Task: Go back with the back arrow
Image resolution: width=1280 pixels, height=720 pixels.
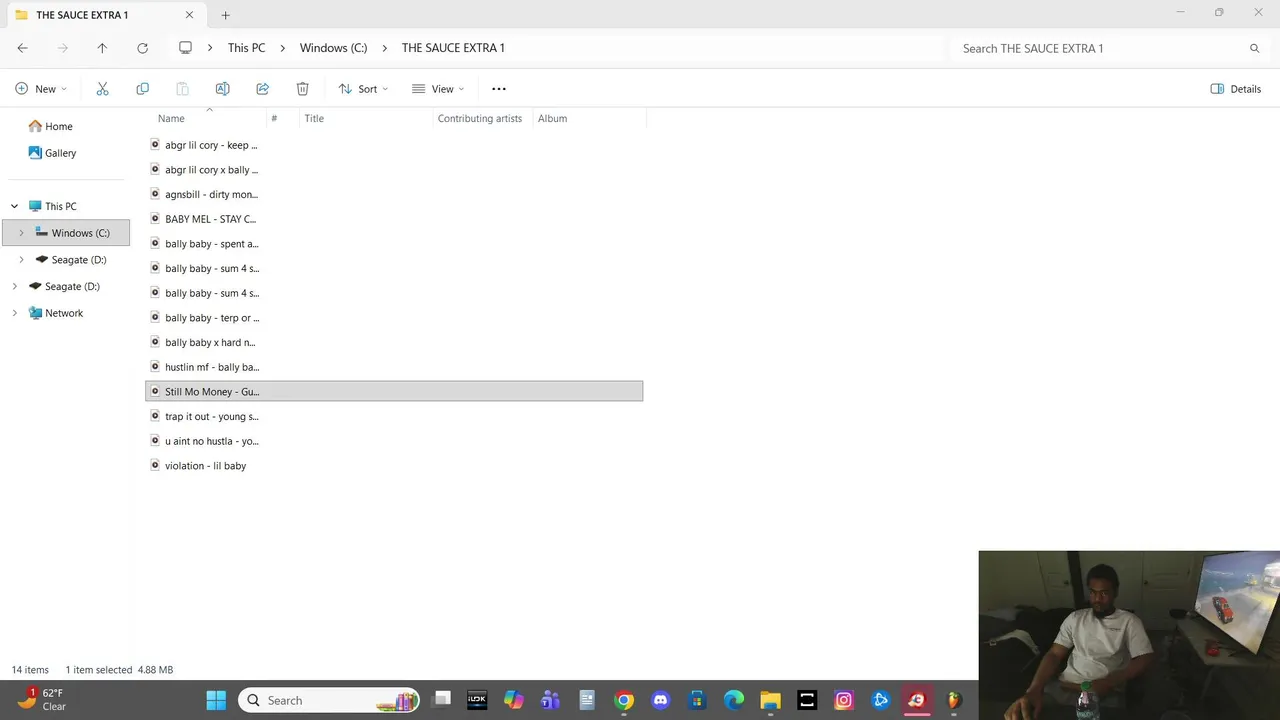Action: [x=22, y=48]
